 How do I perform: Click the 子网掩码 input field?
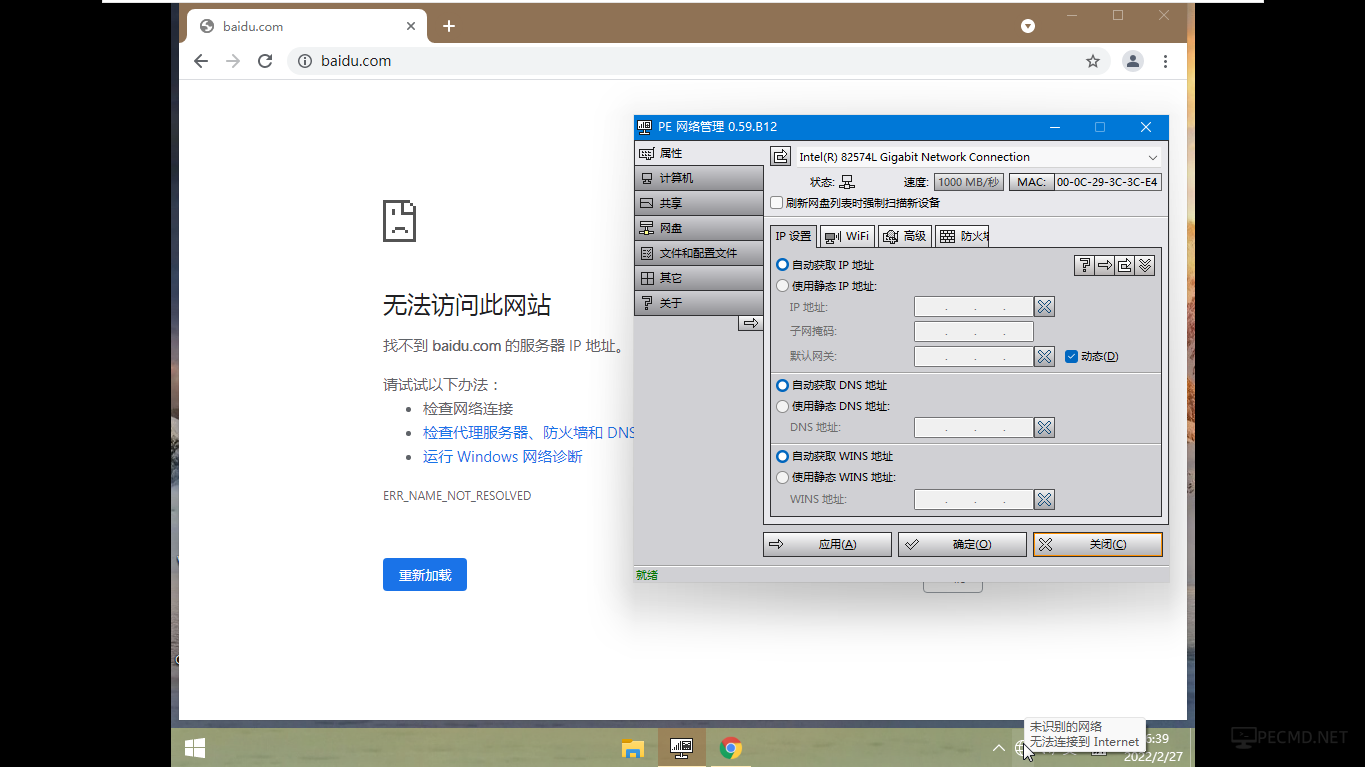point(974,331)
